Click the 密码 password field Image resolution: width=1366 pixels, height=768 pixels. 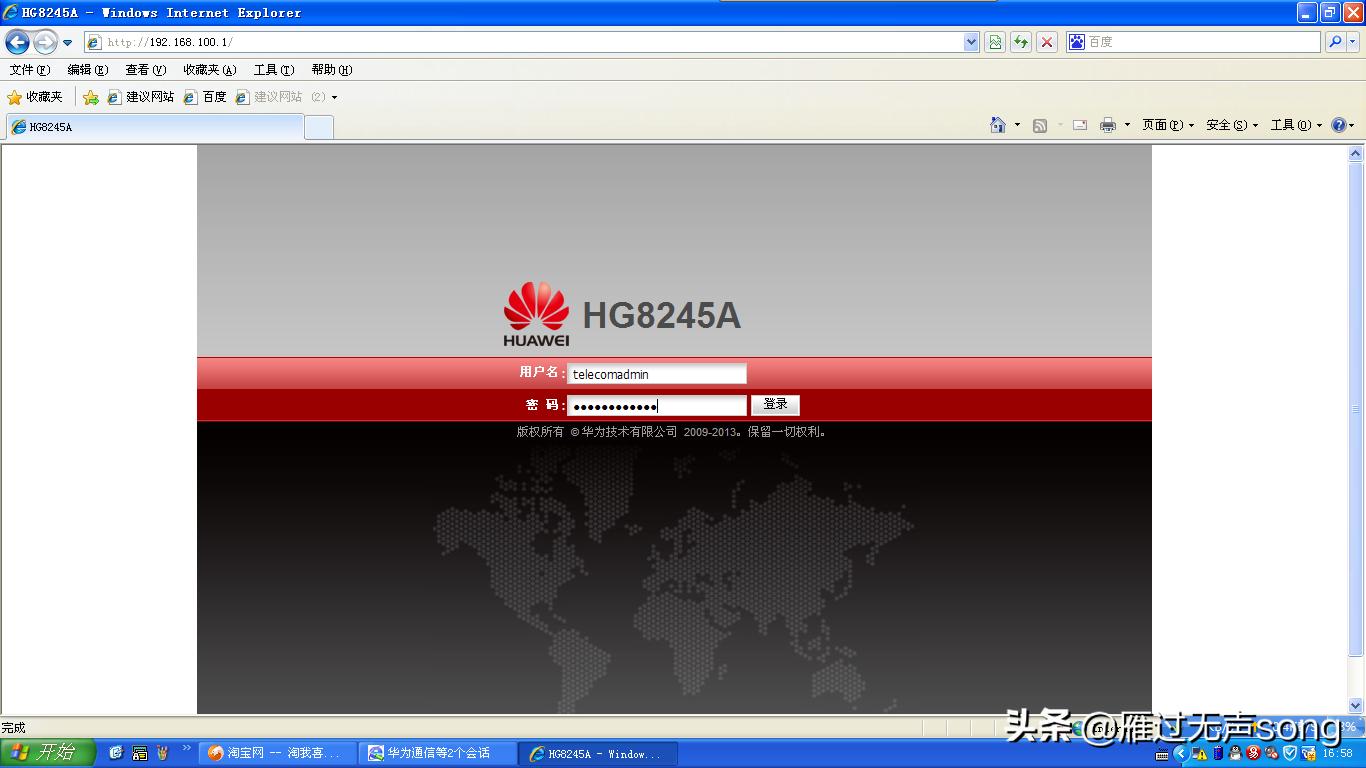click(656, 405)
